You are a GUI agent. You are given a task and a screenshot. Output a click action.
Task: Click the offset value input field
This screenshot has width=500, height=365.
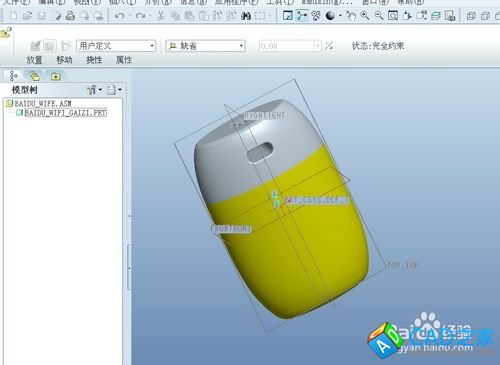click(286, 46)
